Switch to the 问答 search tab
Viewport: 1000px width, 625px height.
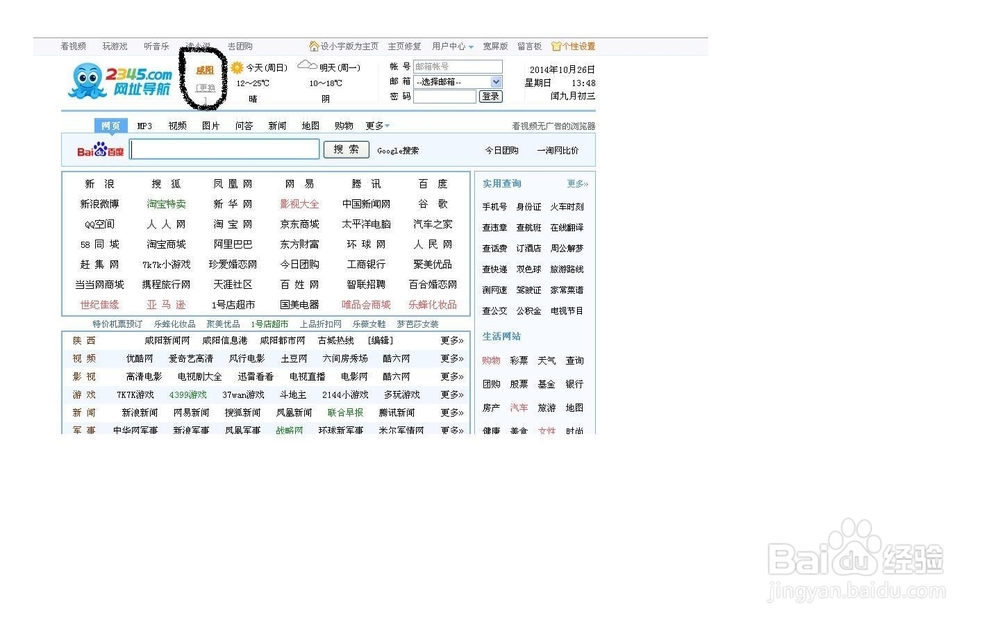(244, 126)
